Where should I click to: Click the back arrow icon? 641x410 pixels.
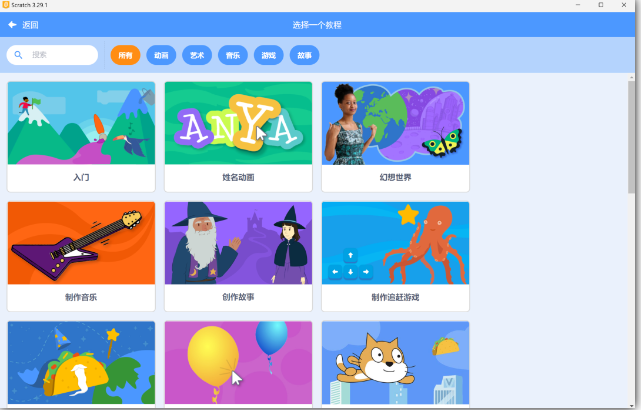coord(12,25)
